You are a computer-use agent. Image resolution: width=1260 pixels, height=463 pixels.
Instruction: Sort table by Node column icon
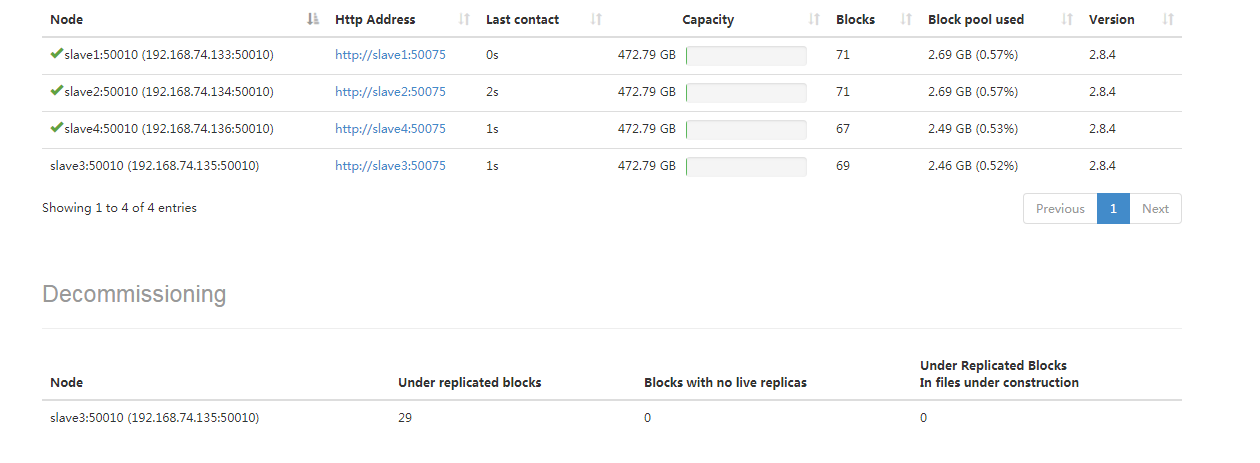[313, 19]
